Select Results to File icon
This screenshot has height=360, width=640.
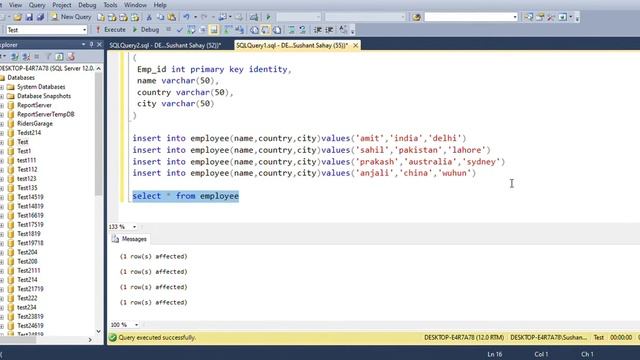[277, 30]
